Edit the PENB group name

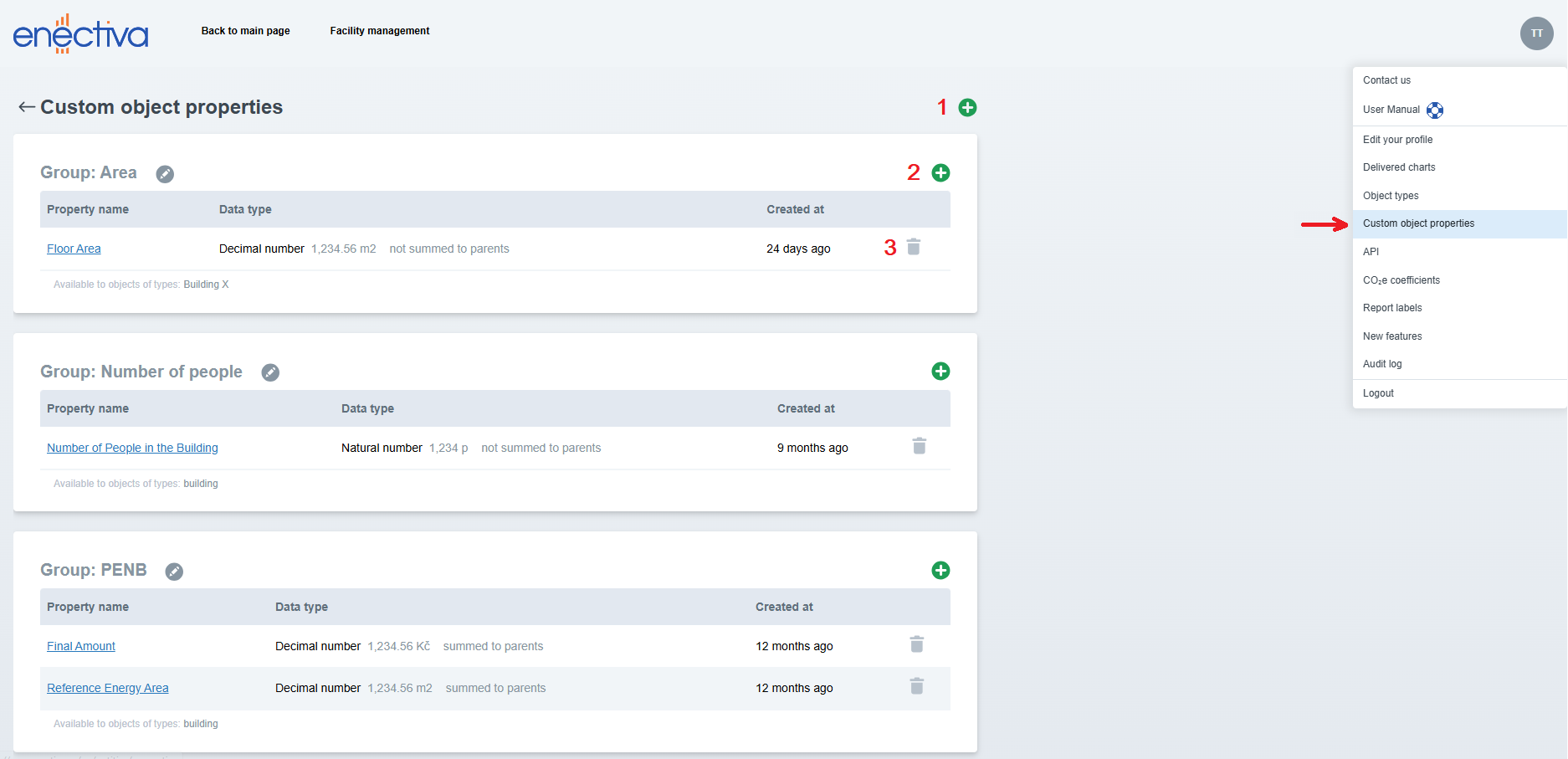(x=174, y=572)
